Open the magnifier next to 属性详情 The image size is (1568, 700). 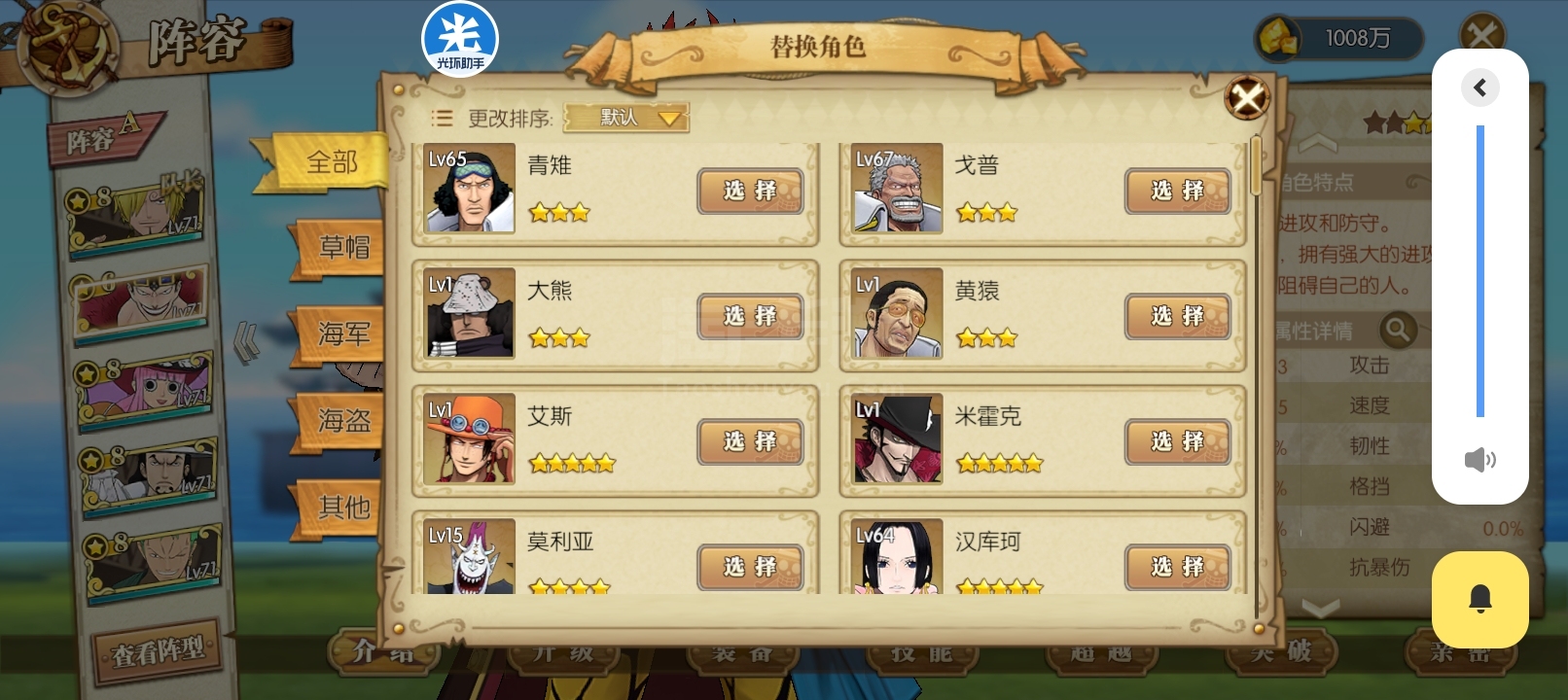(x=1398, y=331)
